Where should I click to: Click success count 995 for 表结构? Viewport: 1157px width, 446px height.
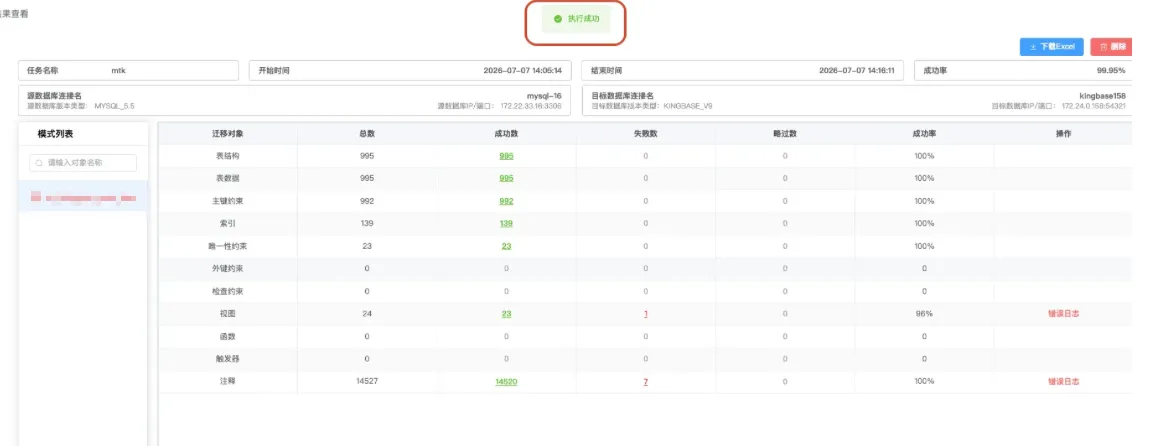click(506, 156)
